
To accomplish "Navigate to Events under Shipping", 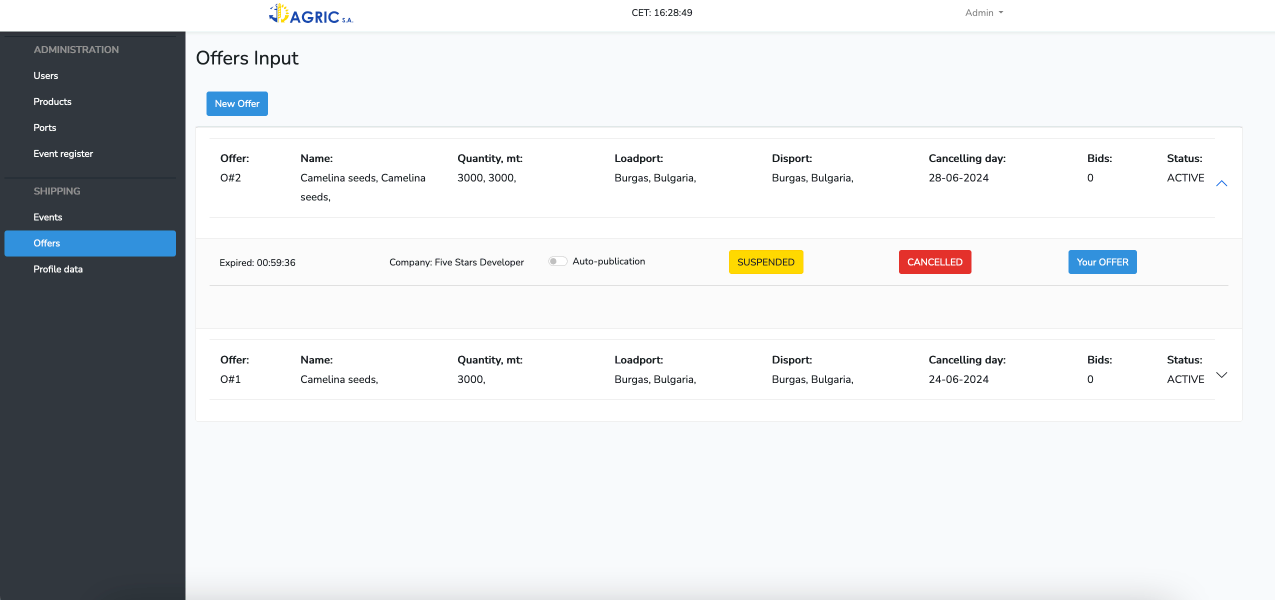I will 48,217.
